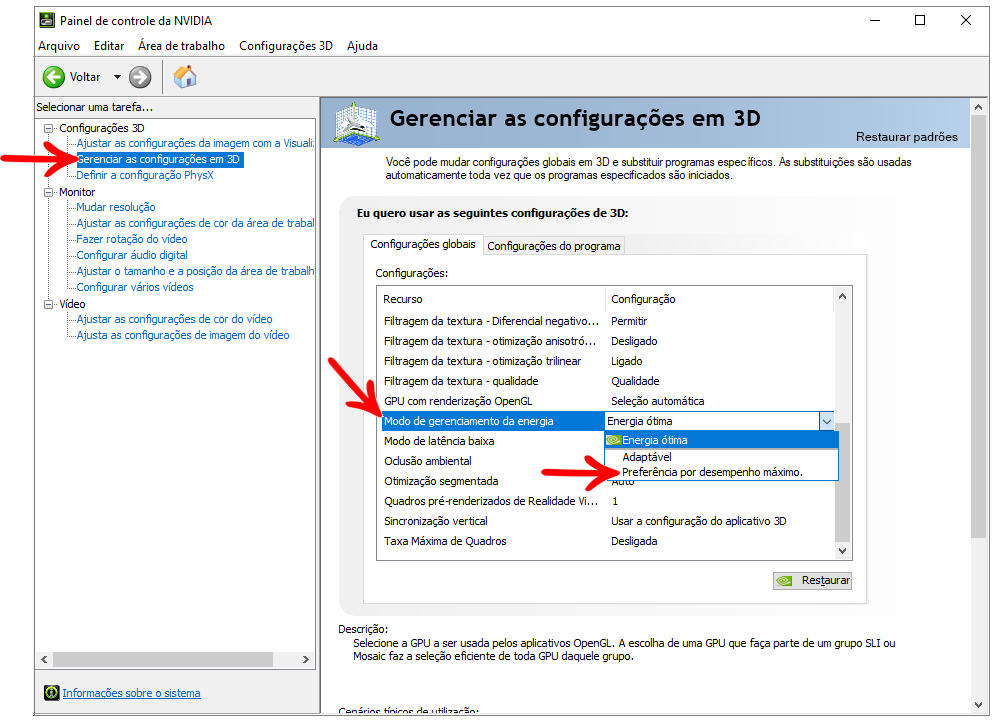
Task: Switch to Configurações globais tab
Action: (422, 245)
